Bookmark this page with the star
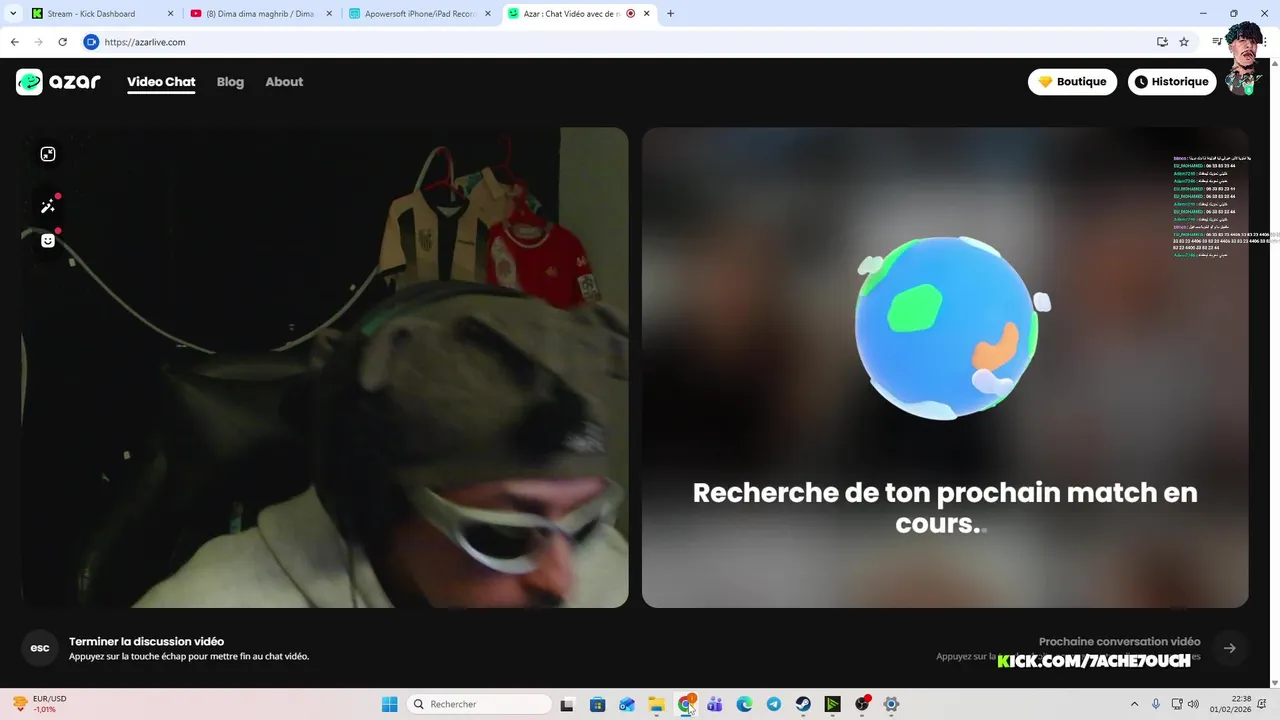 tap(1184, 42)
